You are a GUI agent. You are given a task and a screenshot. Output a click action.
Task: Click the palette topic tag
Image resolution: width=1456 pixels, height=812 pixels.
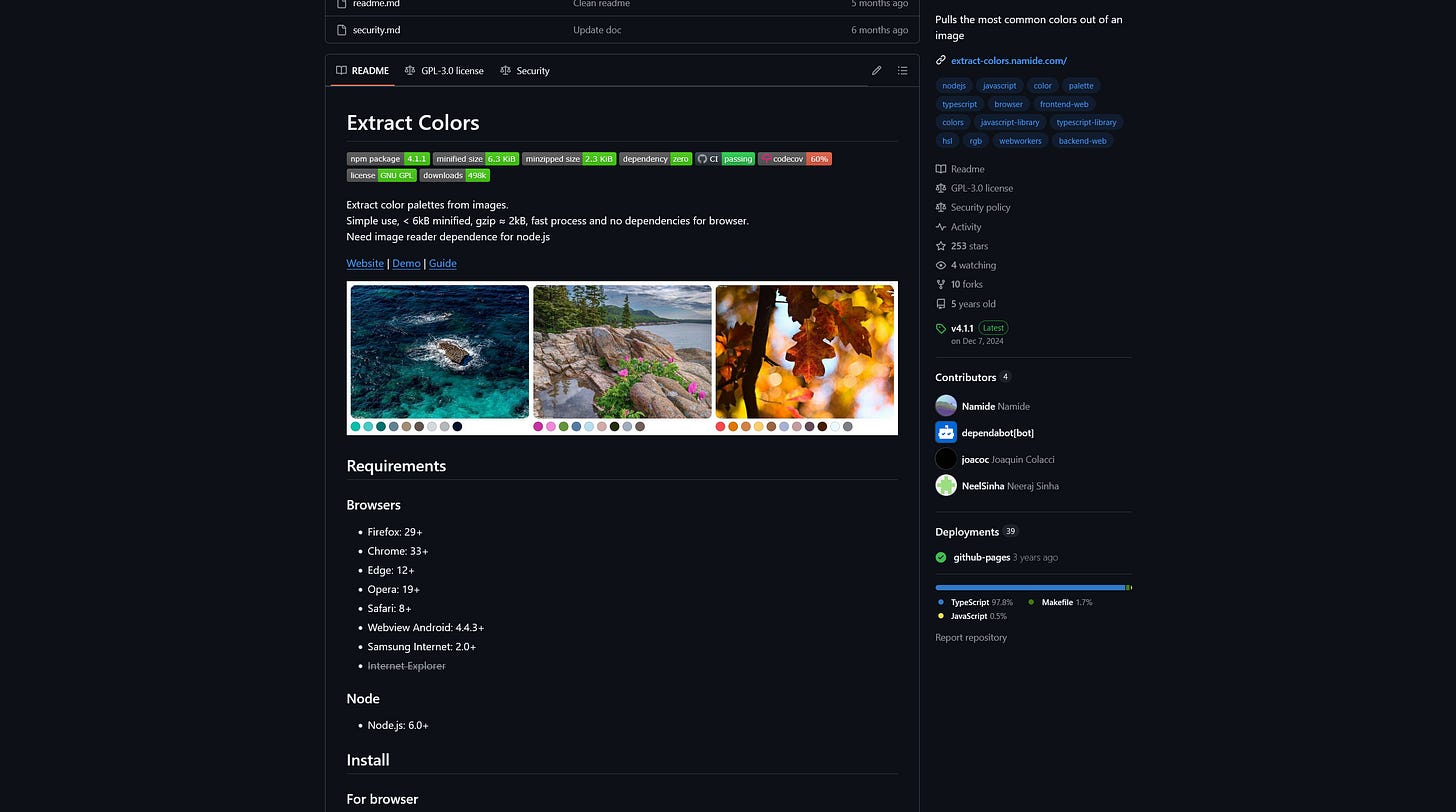(1081, 86)
